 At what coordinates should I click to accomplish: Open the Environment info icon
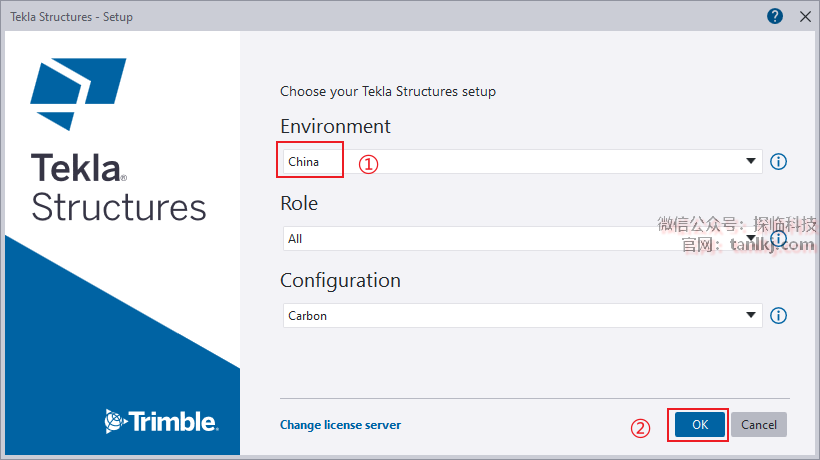(x=779, y=162)
